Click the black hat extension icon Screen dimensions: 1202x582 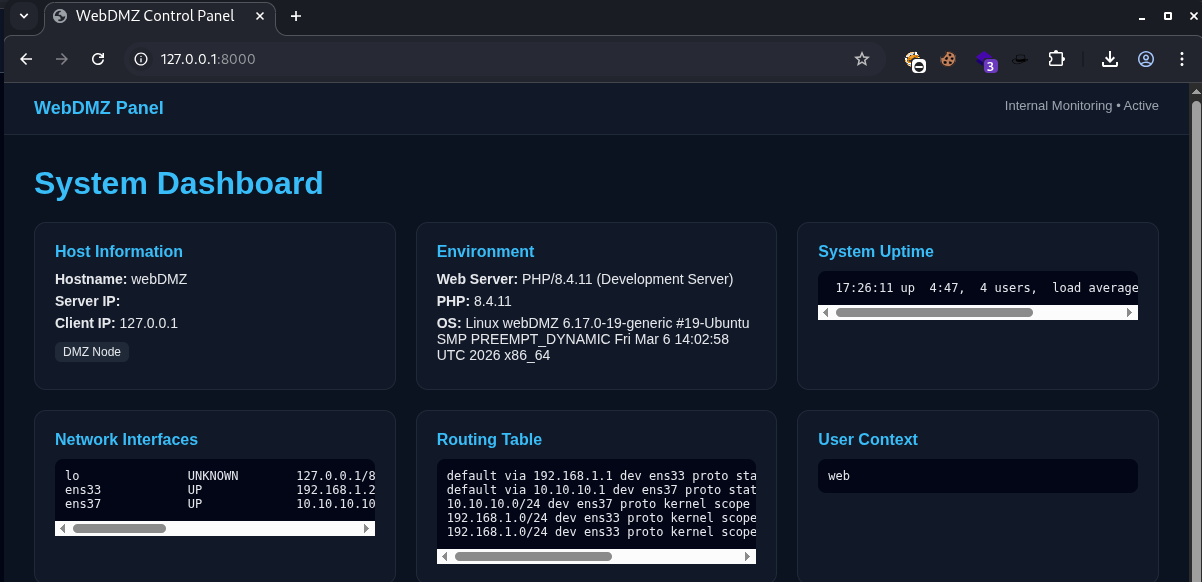pyautogui.click(x=1019, y=60)
